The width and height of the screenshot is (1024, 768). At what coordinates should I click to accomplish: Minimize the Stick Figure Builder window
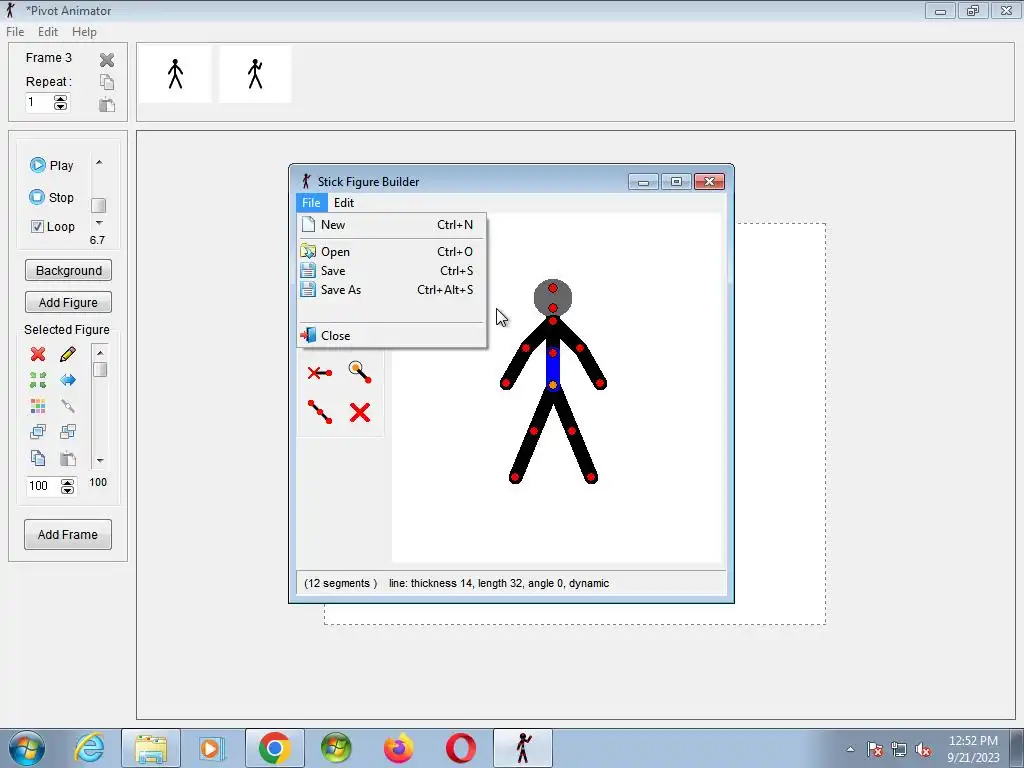[643, 182]
